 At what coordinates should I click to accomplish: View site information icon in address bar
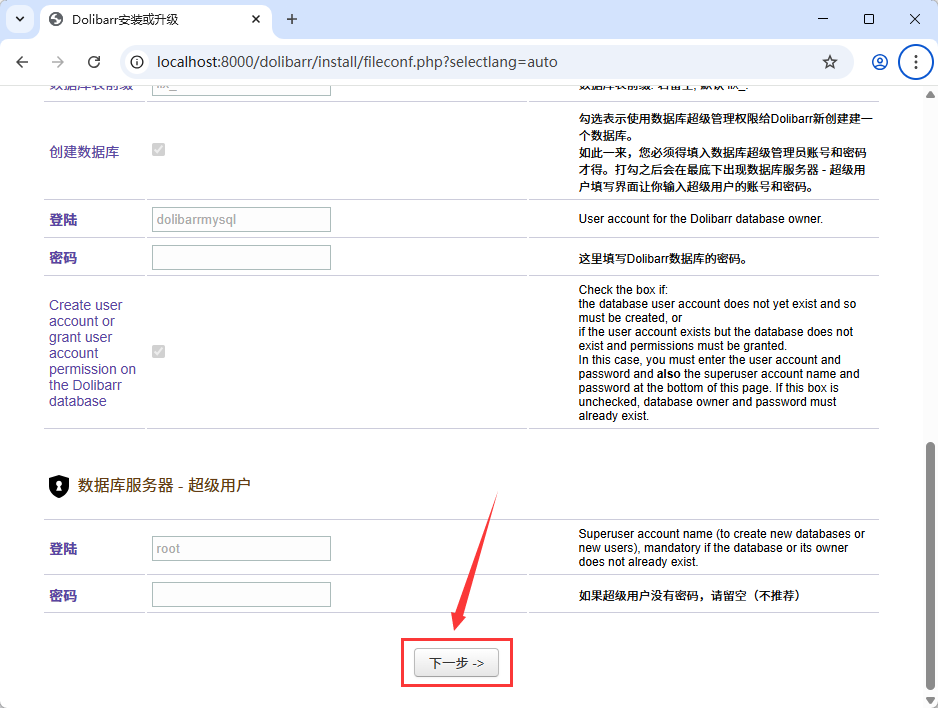pos(137,62)
